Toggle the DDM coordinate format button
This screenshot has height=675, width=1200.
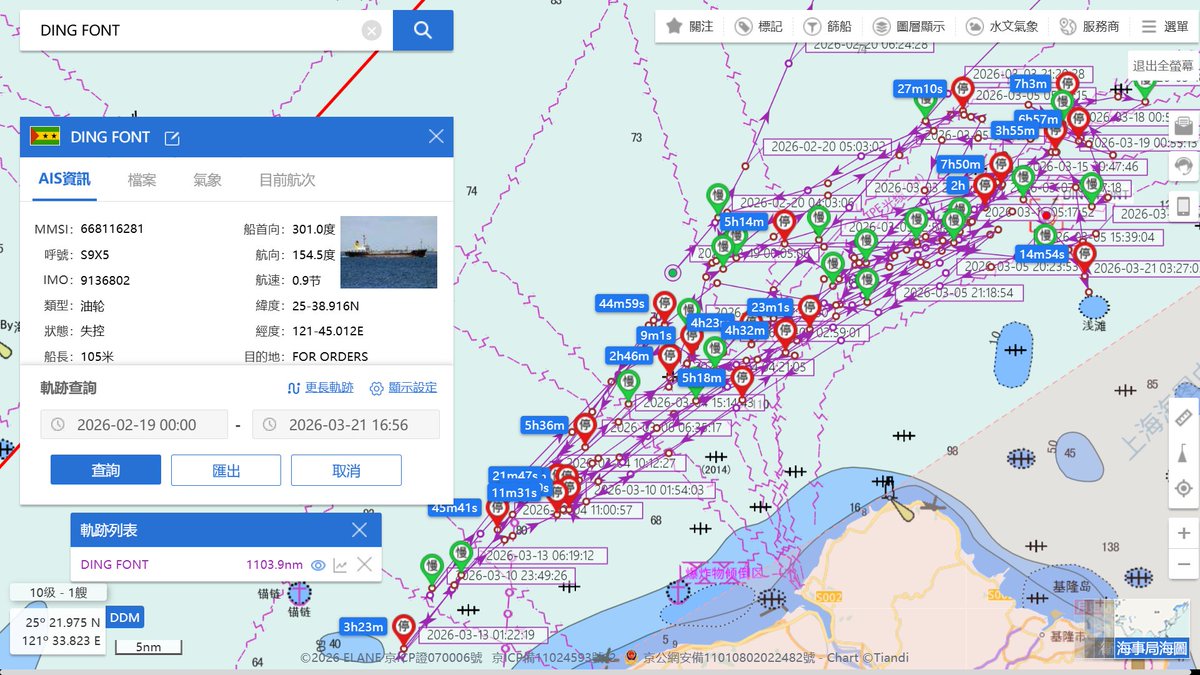124,618
